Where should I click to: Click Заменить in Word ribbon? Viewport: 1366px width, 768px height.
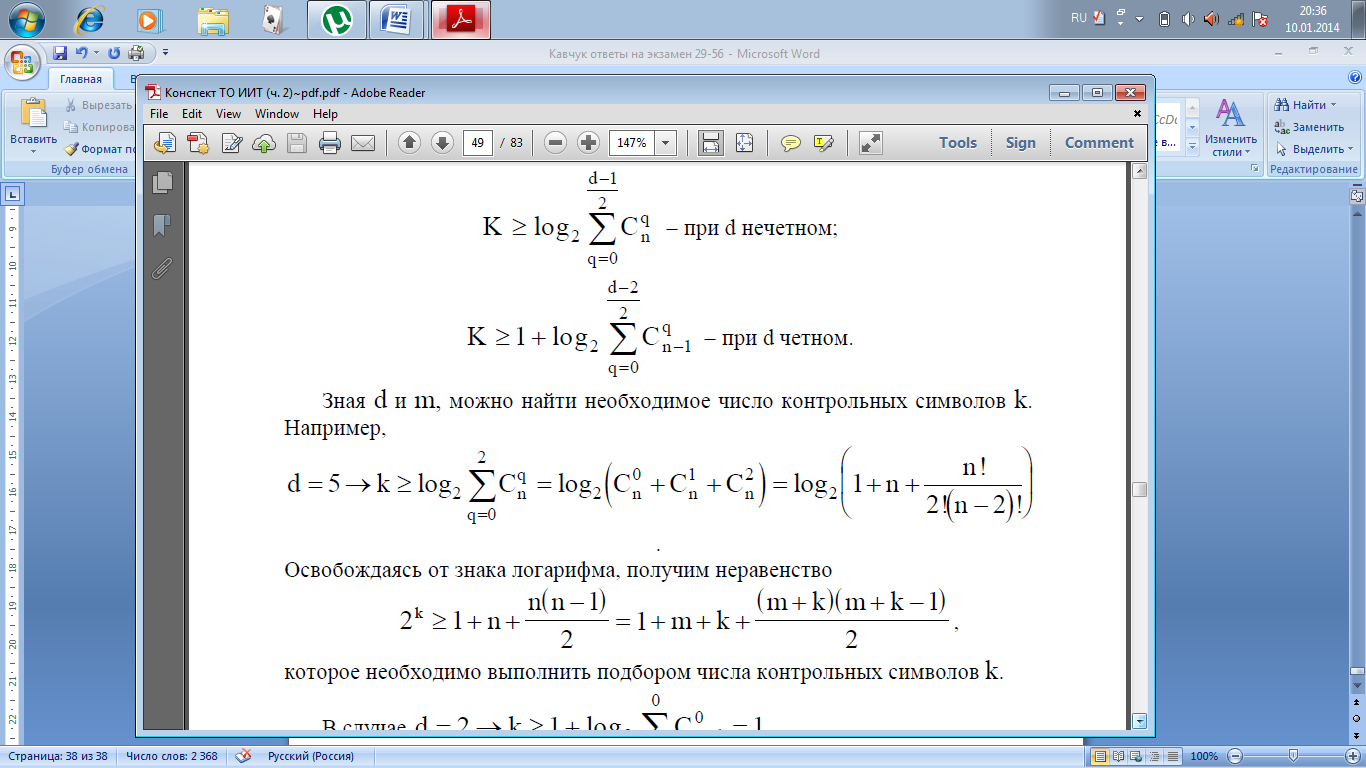click(x=1308, y=127)
